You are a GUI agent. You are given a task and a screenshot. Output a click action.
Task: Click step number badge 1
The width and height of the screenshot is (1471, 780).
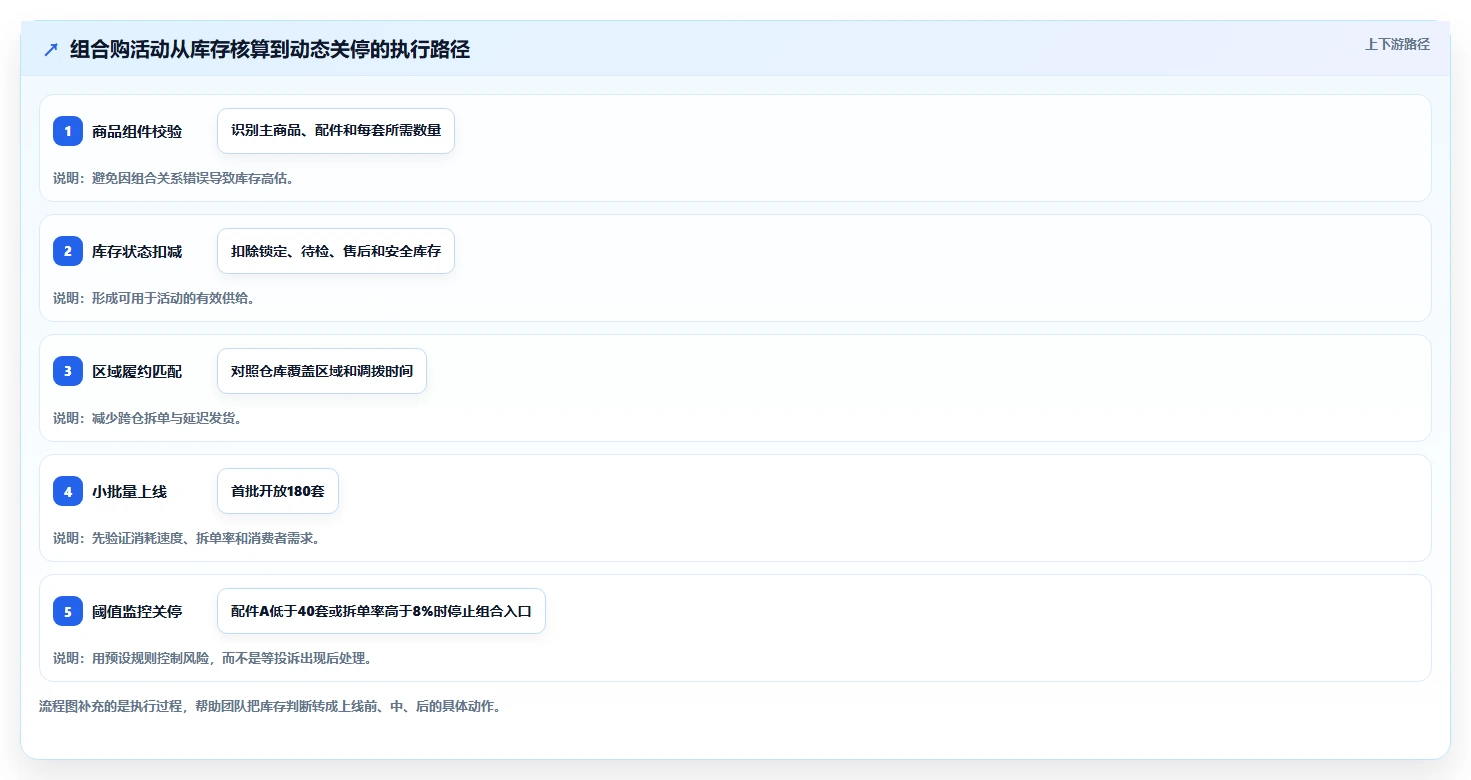click(x=68, y=131)
